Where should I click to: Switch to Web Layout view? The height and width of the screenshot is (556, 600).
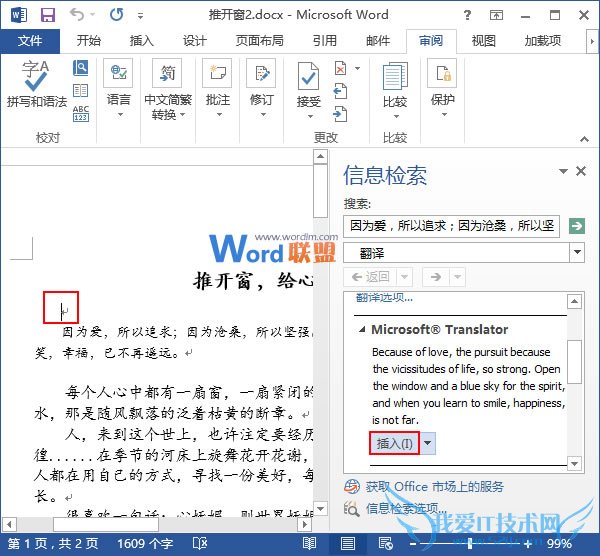(385, 543)
